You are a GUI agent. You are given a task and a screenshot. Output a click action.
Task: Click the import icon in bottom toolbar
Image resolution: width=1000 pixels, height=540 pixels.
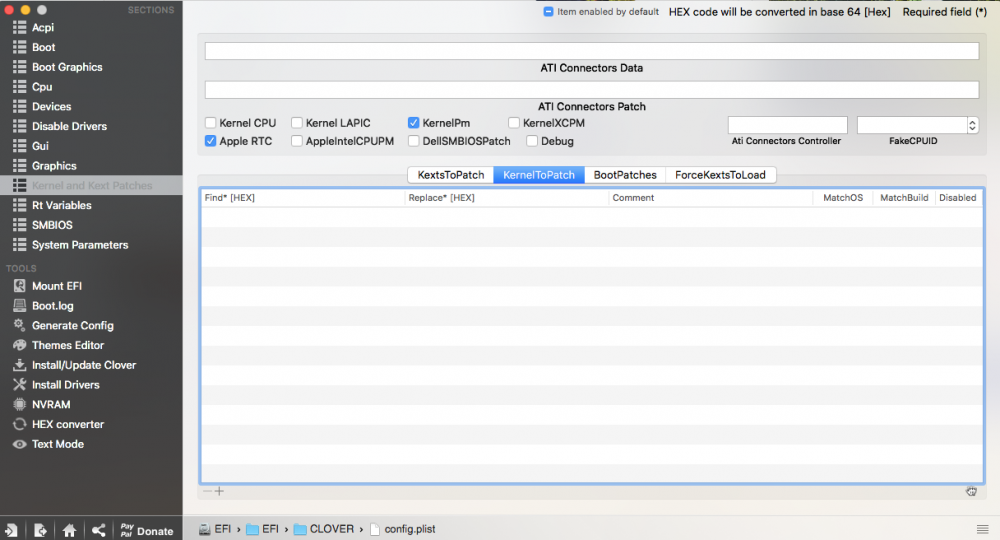[x=11, y=530]
